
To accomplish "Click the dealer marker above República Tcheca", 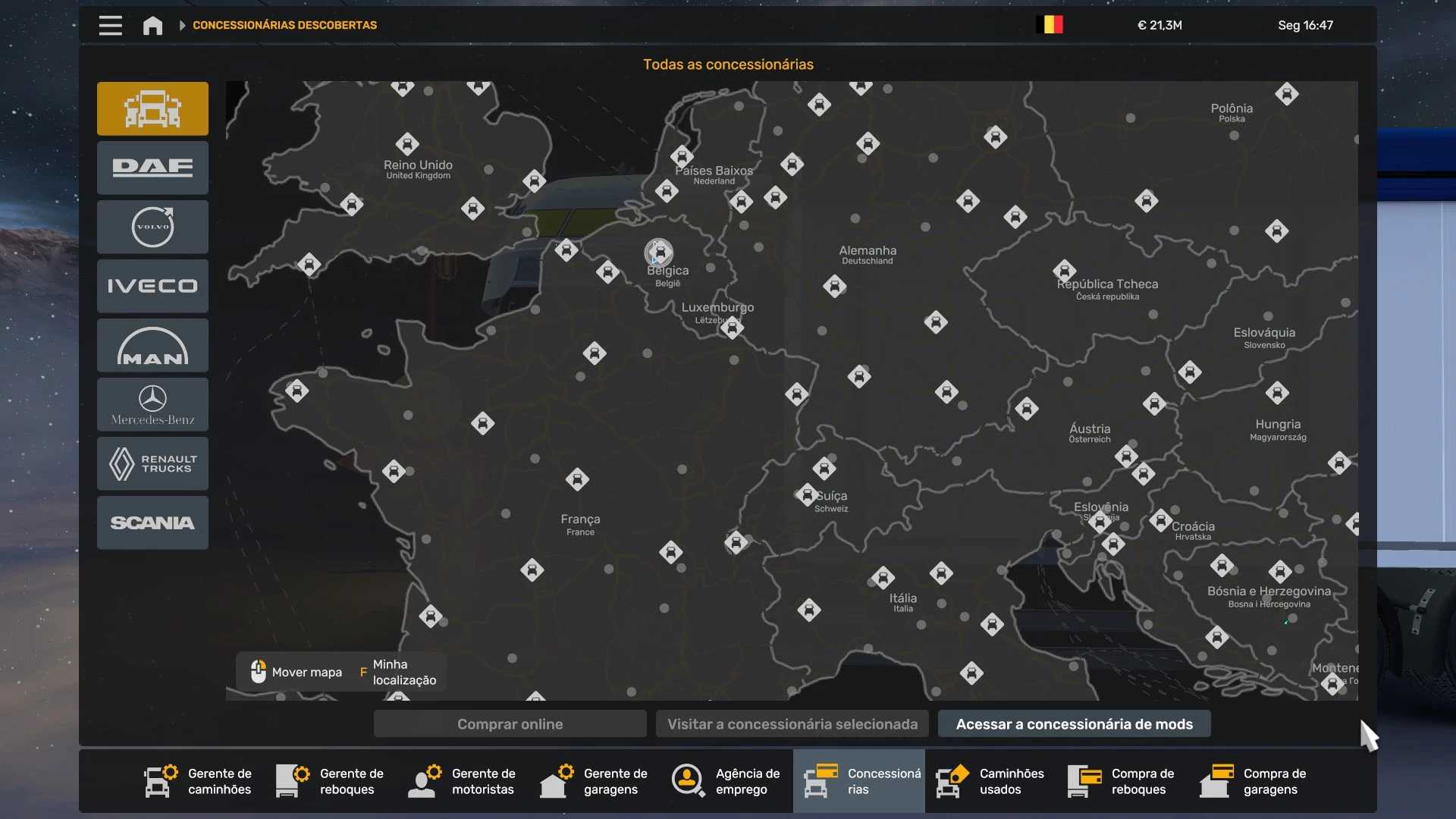I will (1064, 270).
